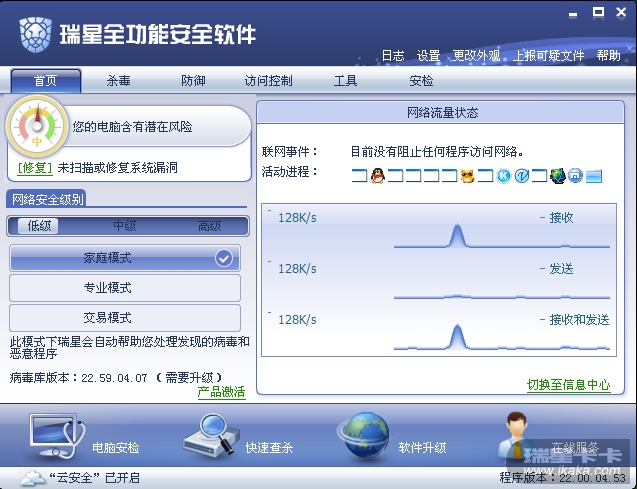637x489 pixels.
Task: Click text 您的电脑含有潜在风险
Action: pyautogui.click(x=132, y=127)
